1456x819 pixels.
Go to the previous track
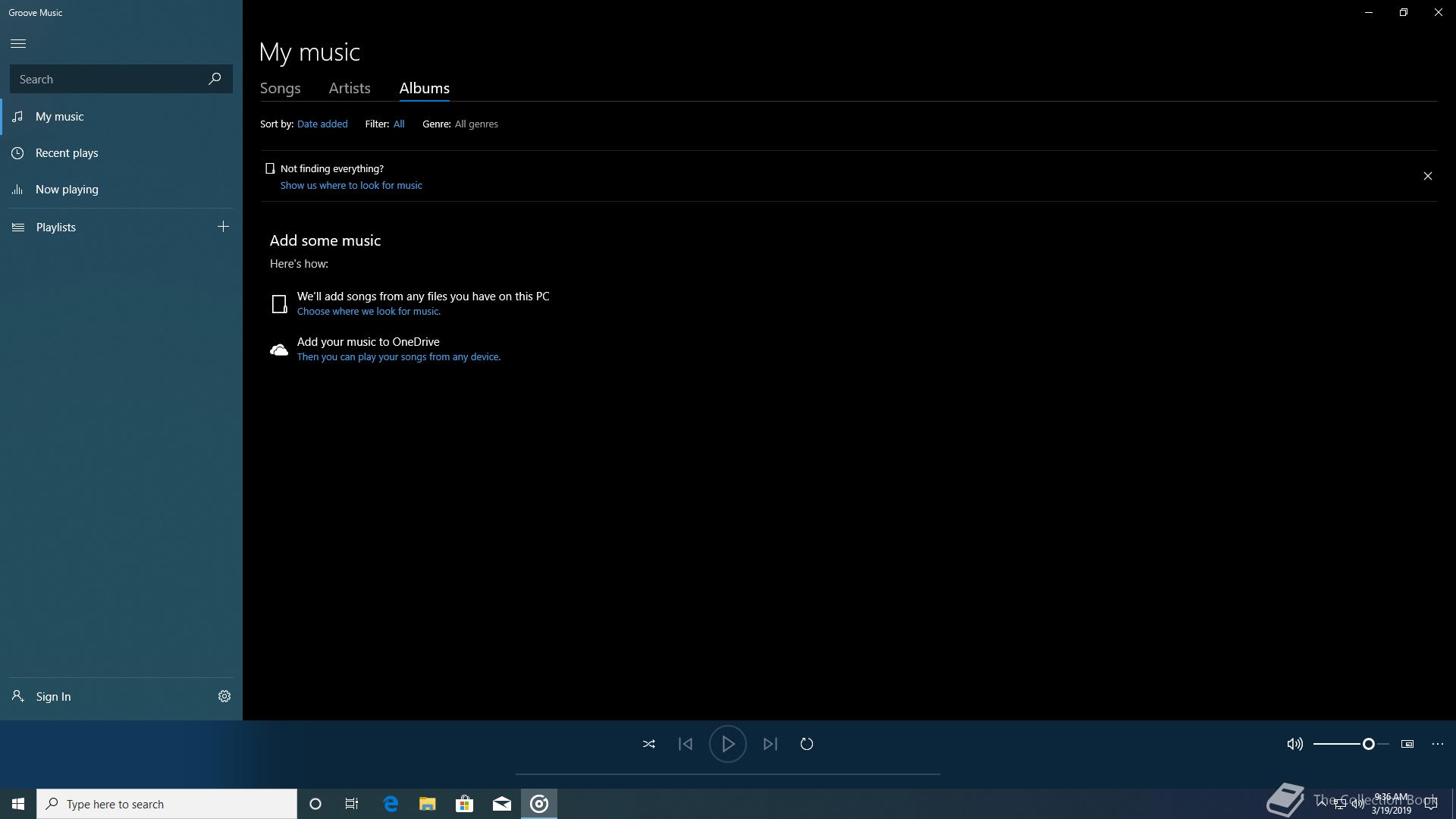(686, 744)
